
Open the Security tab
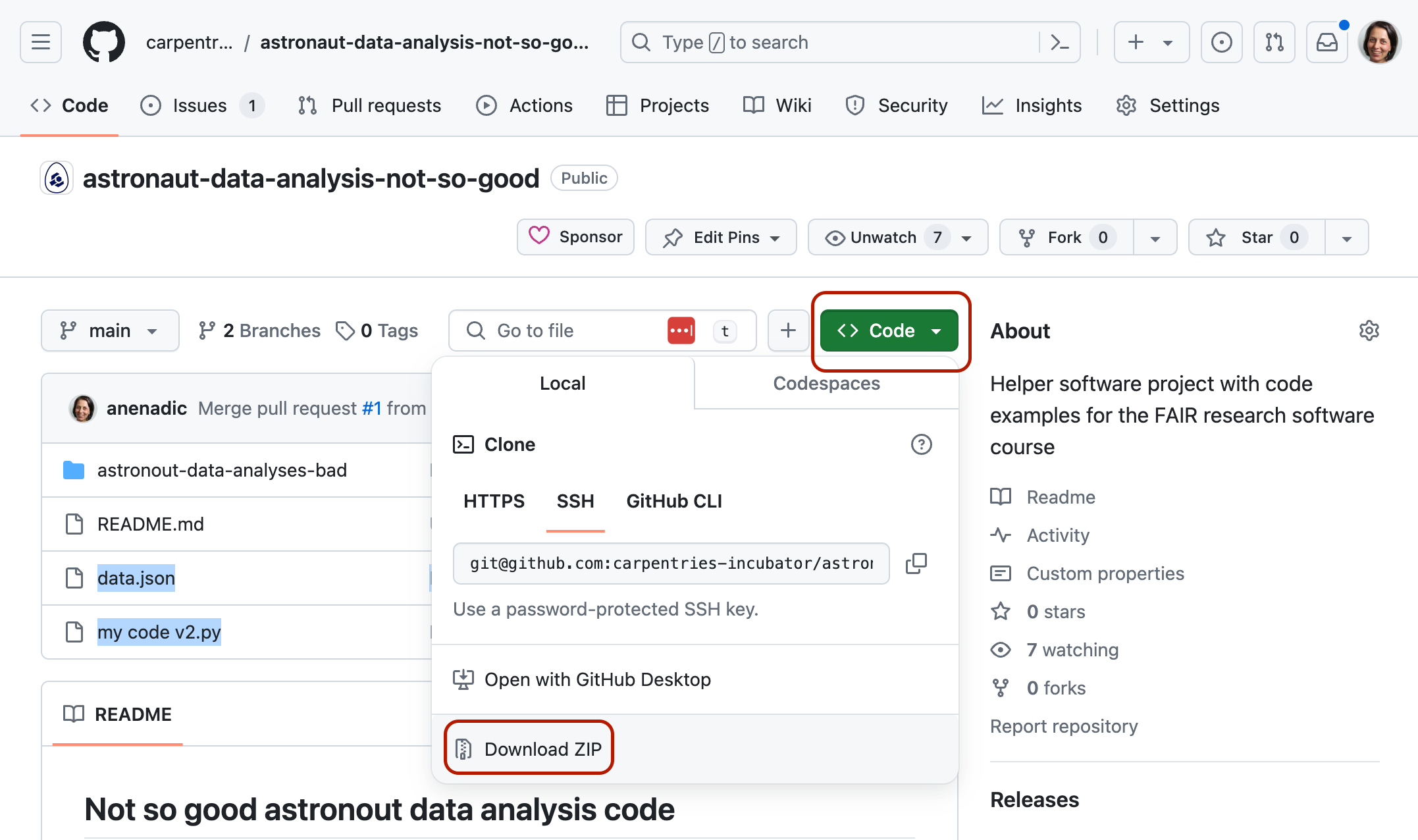[x=897, y=105]
